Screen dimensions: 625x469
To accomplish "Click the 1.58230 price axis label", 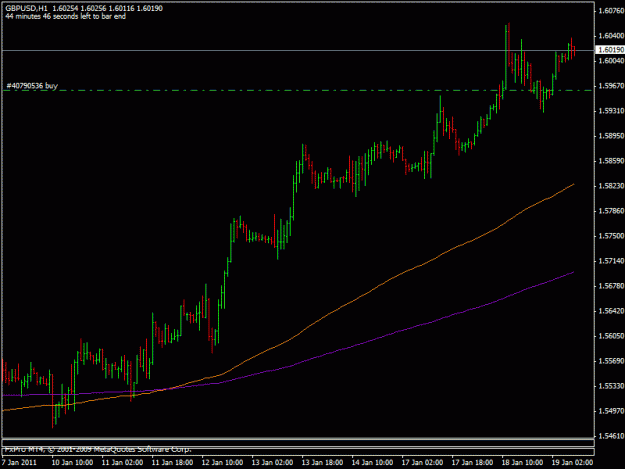I will pyautogui.click(x=611, y=186).
